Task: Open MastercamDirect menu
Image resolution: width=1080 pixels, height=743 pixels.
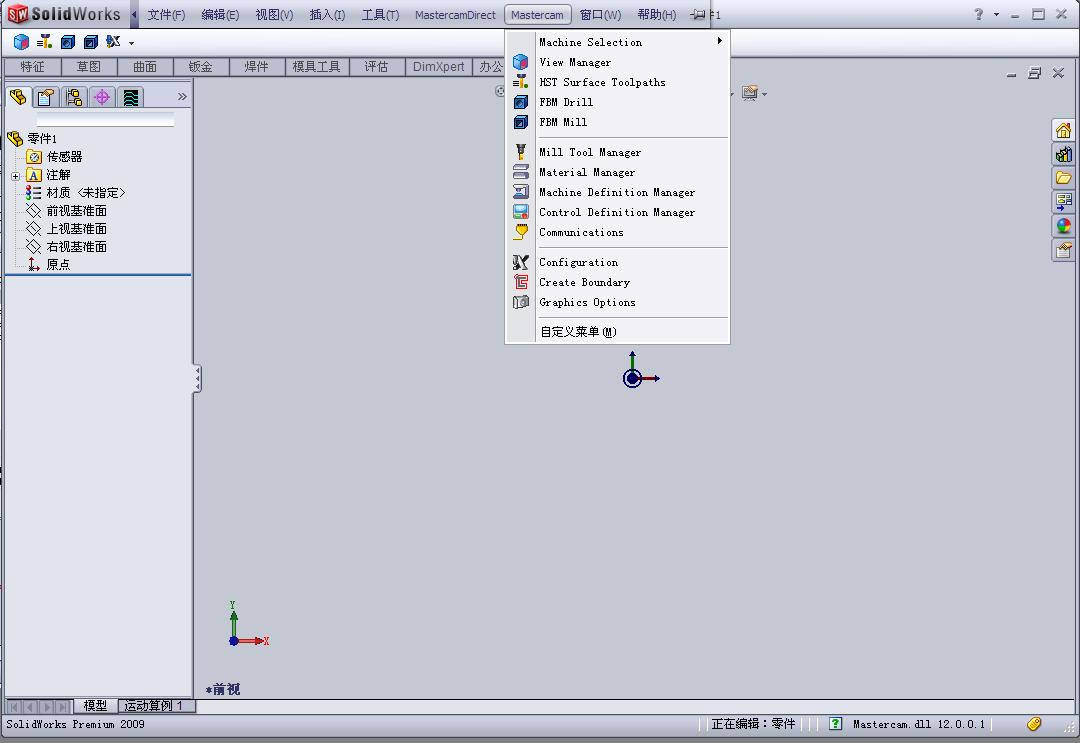Action: (x=455, y=14)
